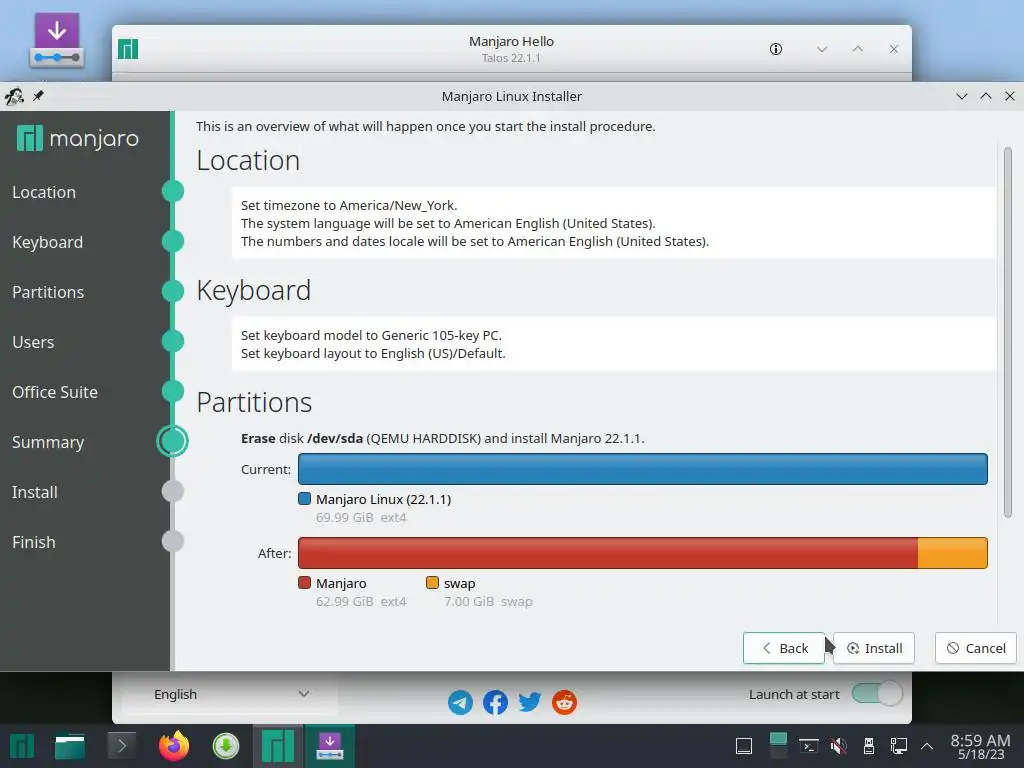
Task: Click the Summary step progress circle marker
Action: coord(172,441)
